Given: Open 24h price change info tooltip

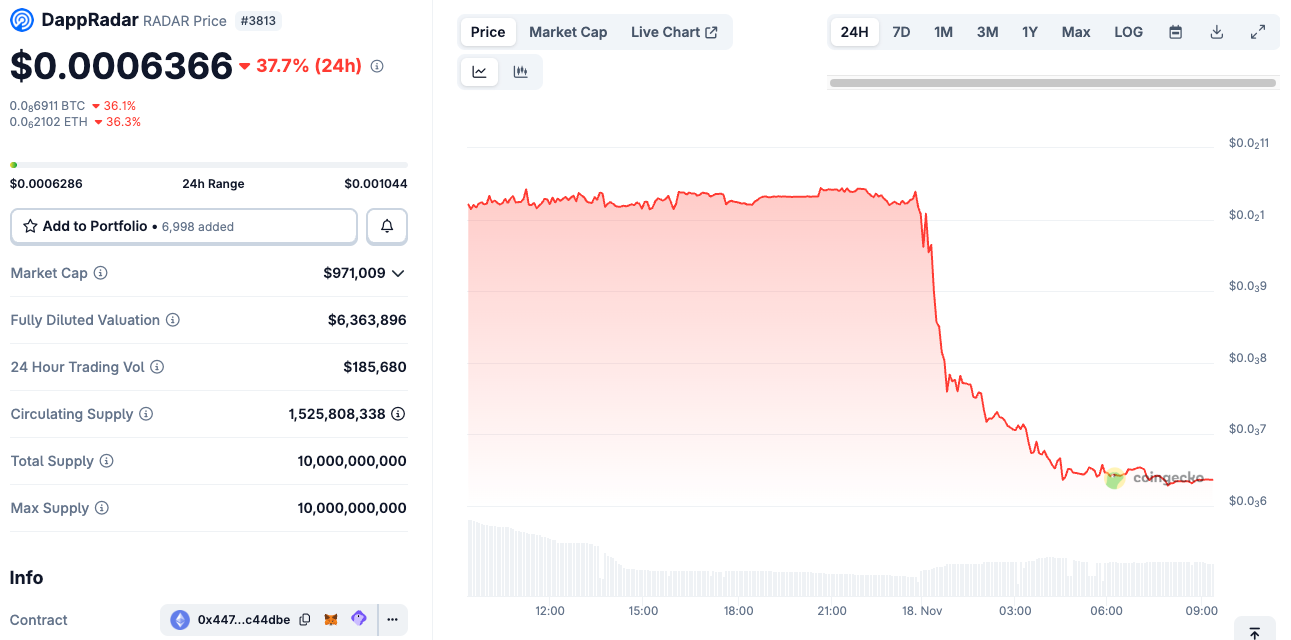Looking at the screenshot, I should (x=376, y=66).
